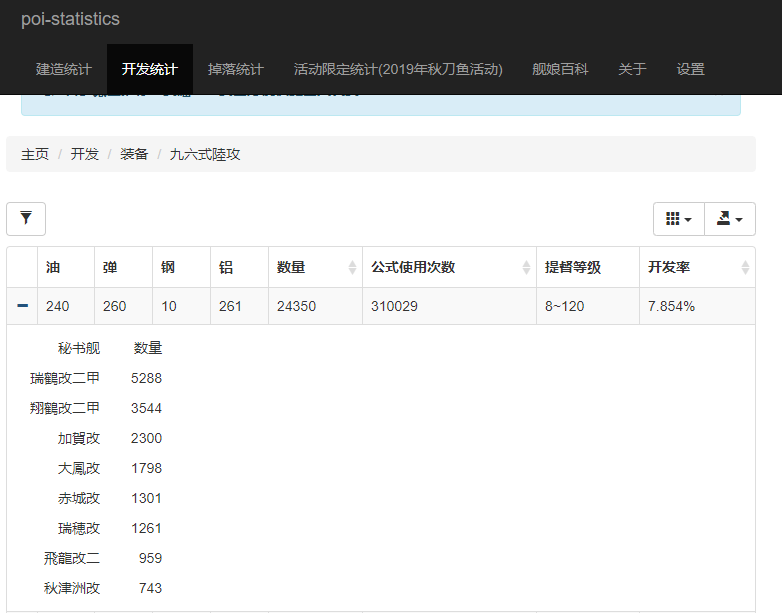This screenshot has height=613, width=782.
Task: Sort by 公式使用次数 column sort arrows
Action: tap(527, 268)
